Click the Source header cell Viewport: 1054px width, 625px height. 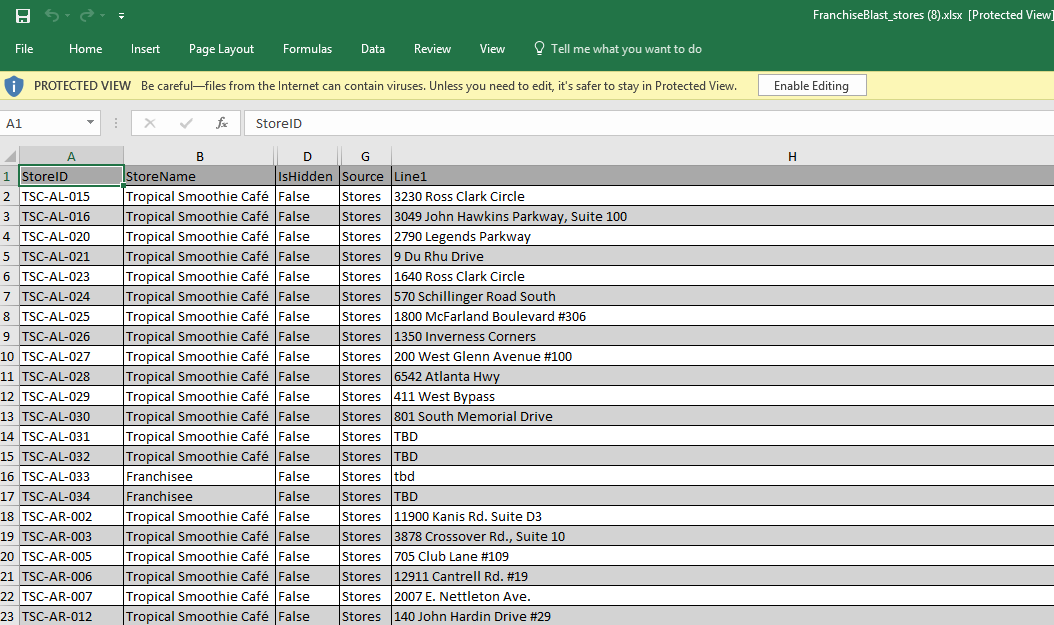click(366, 176)
